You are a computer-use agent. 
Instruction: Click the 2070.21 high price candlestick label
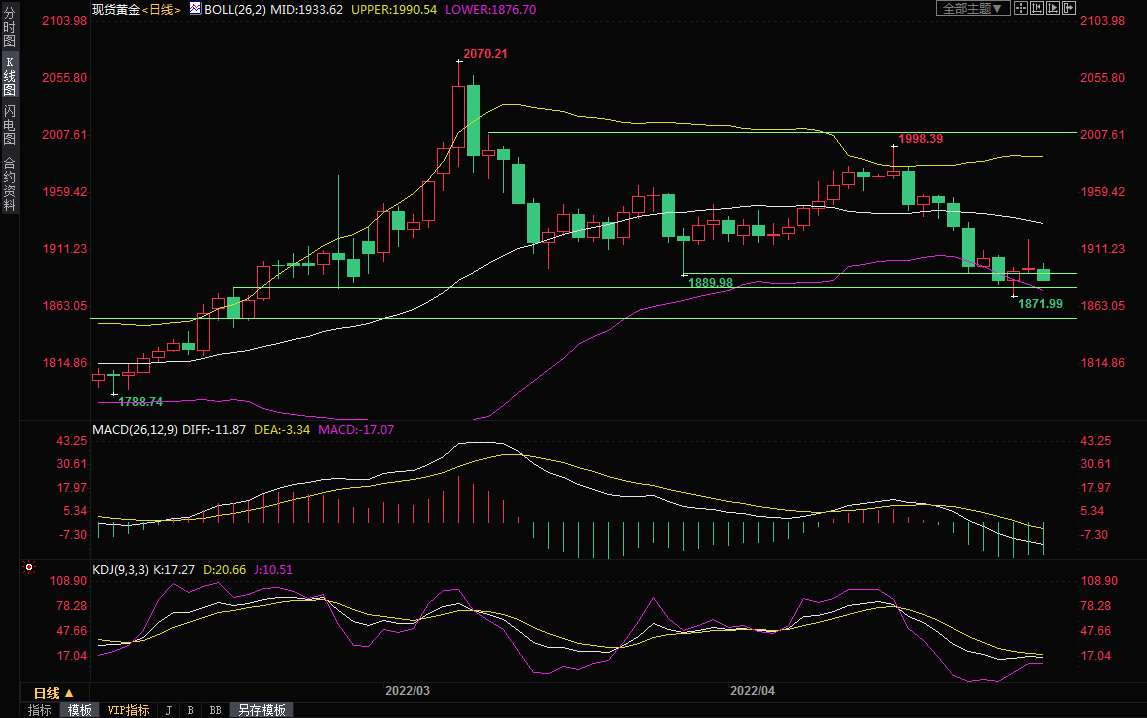(485, 54)
